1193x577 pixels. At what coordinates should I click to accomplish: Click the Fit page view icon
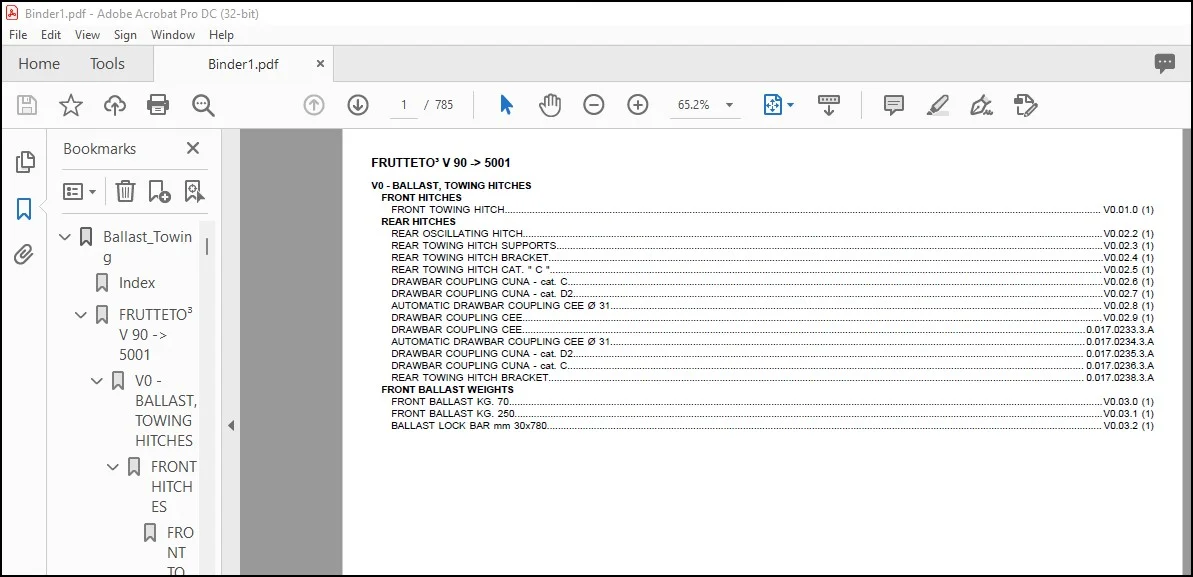[773, 105]
